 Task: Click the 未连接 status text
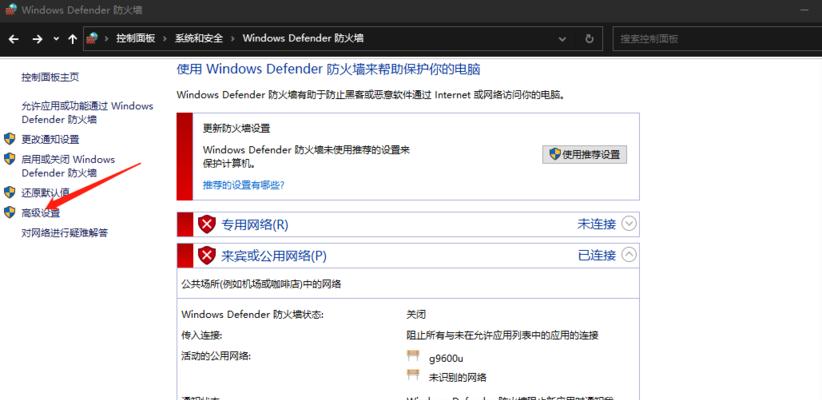[x=597, y=224]
